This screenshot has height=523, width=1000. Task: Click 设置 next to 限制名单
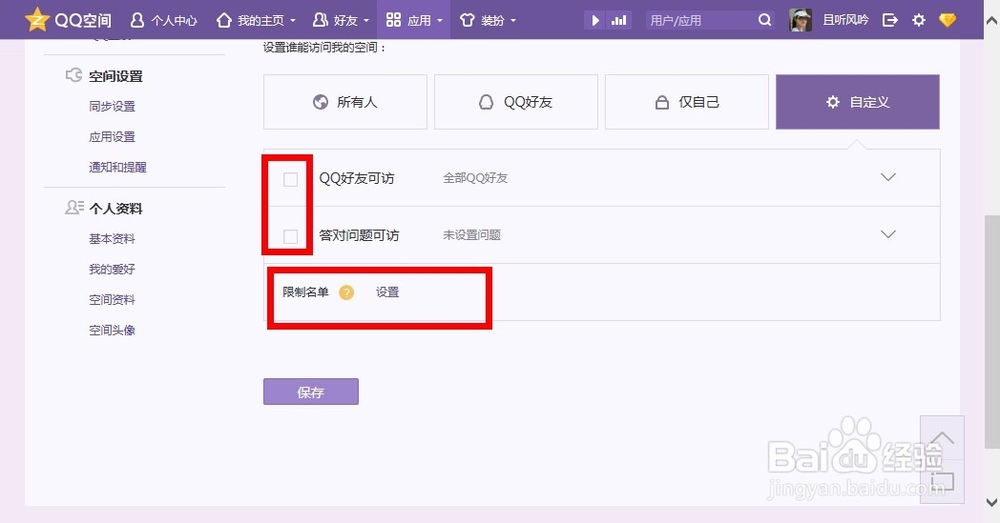(387, 292)
